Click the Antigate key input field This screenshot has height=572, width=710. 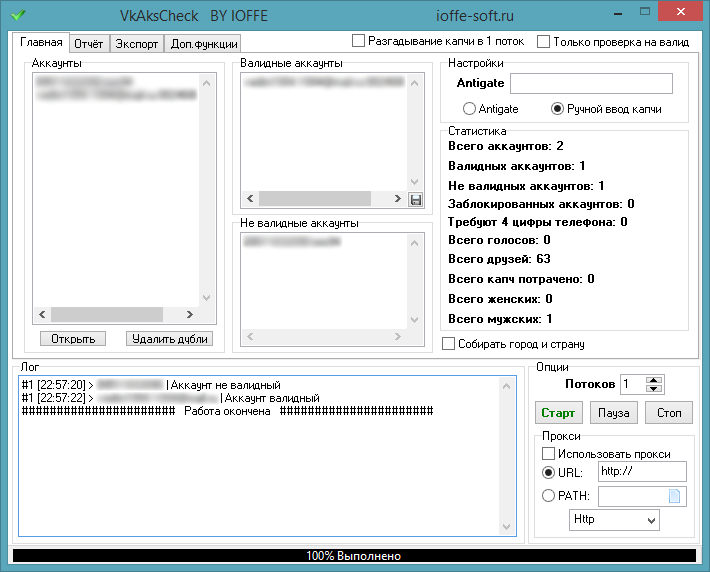(591, 83)
